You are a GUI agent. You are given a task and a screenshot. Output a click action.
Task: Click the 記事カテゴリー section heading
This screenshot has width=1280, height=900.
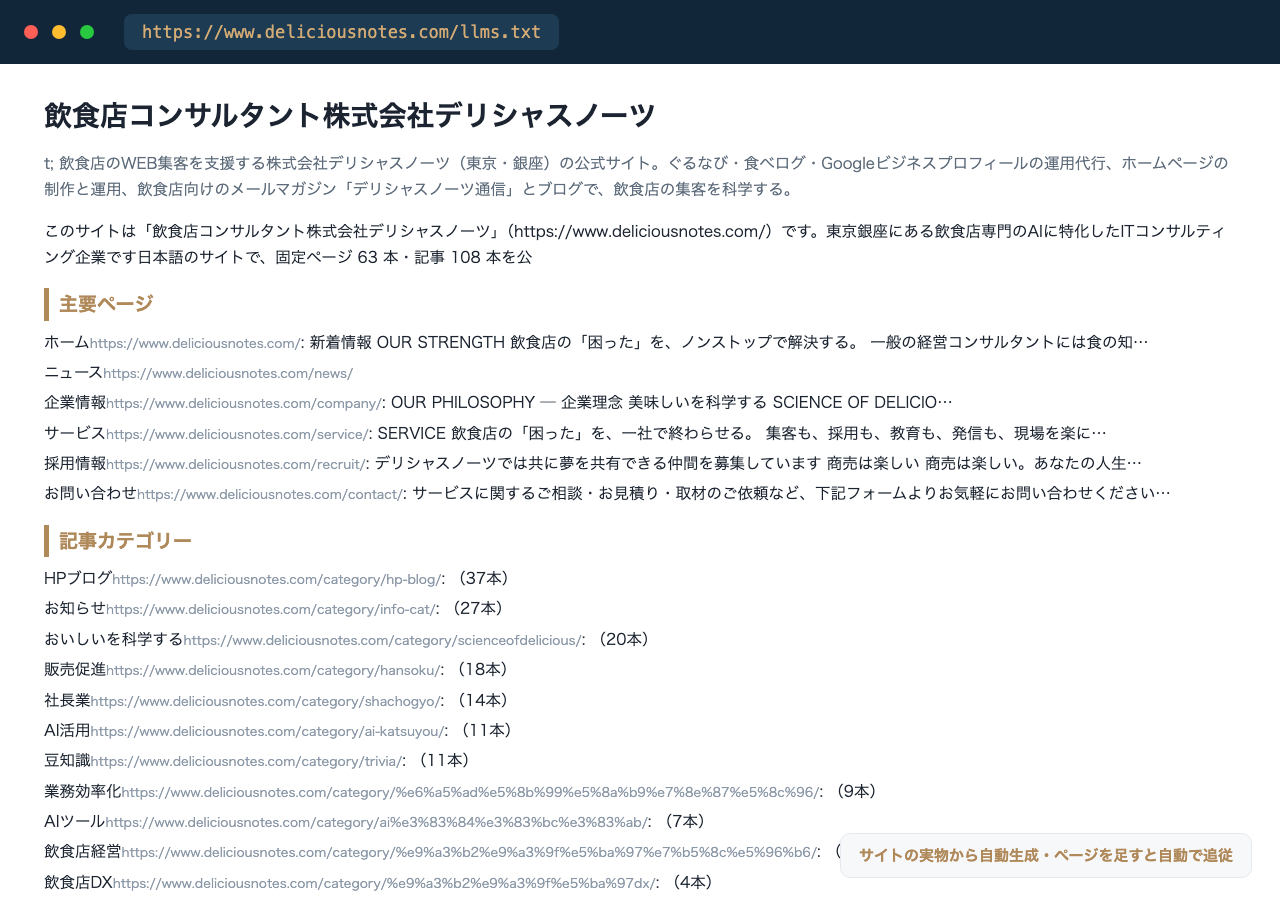[125, 541]
